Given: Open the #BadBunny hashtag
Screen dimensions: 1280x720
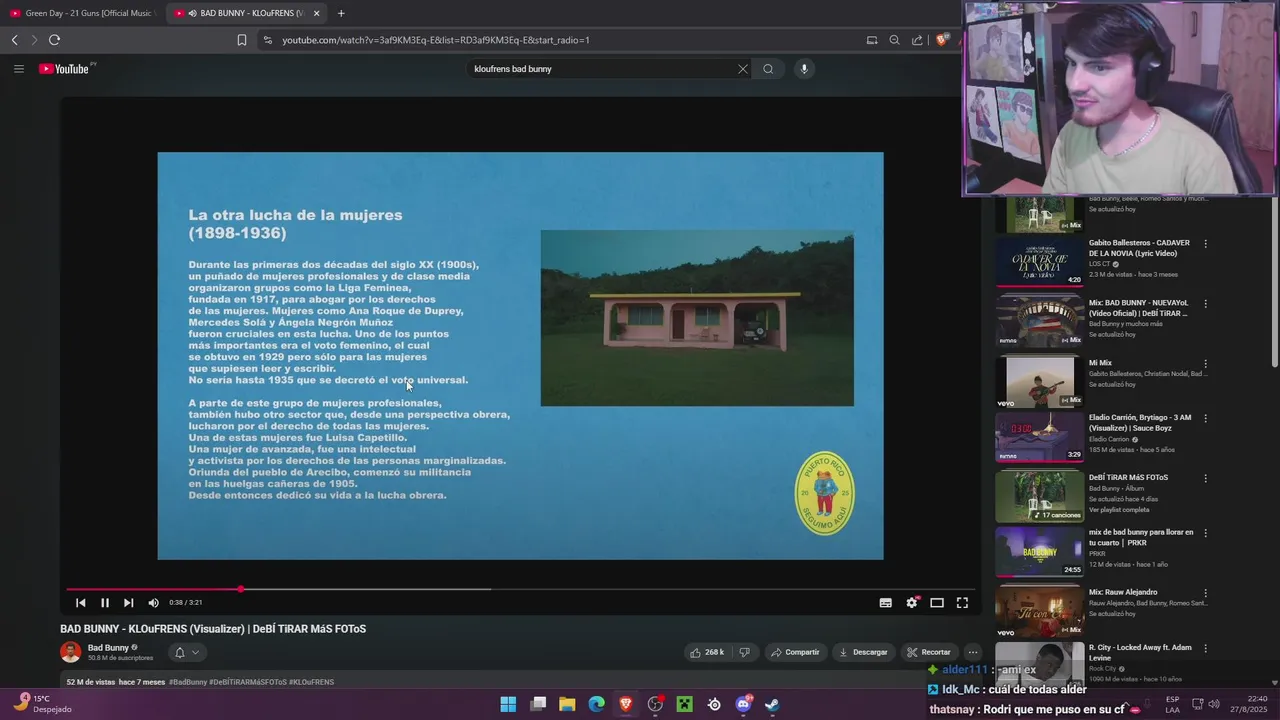Looking at the screenshot, I should [188, 682].
